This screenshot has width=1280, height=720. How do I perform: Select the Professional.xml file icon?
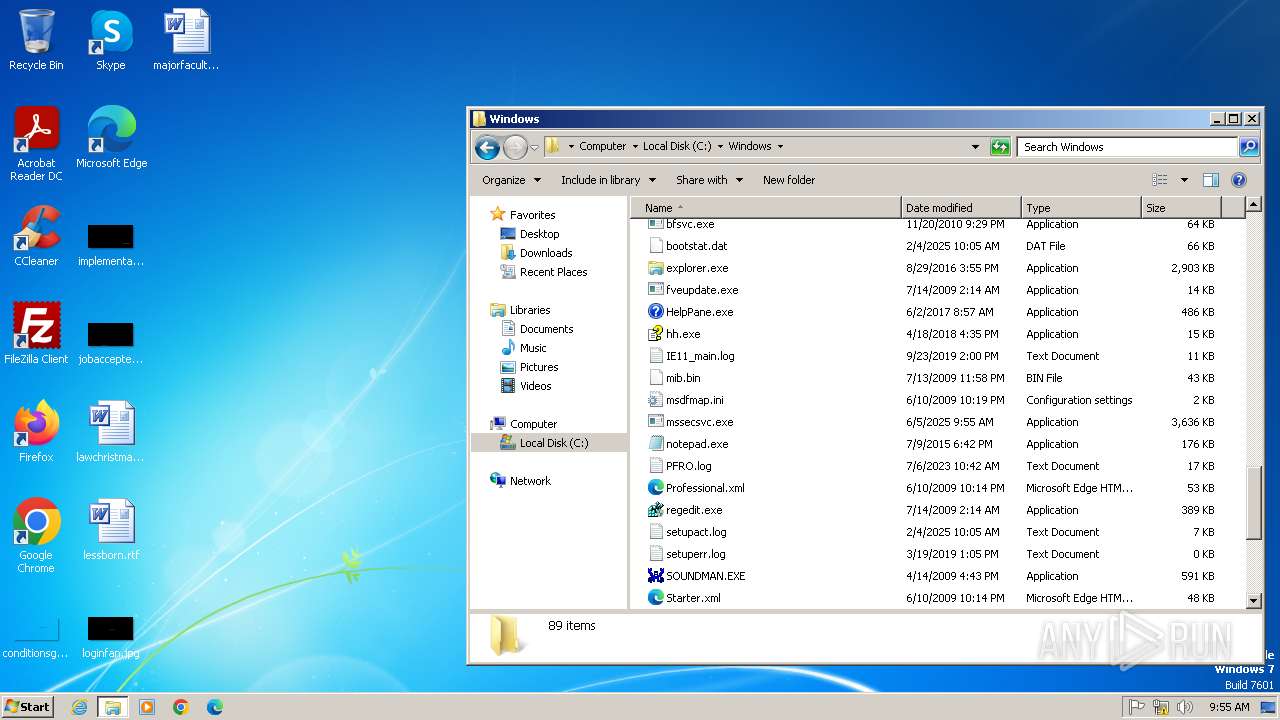point(656,488)
